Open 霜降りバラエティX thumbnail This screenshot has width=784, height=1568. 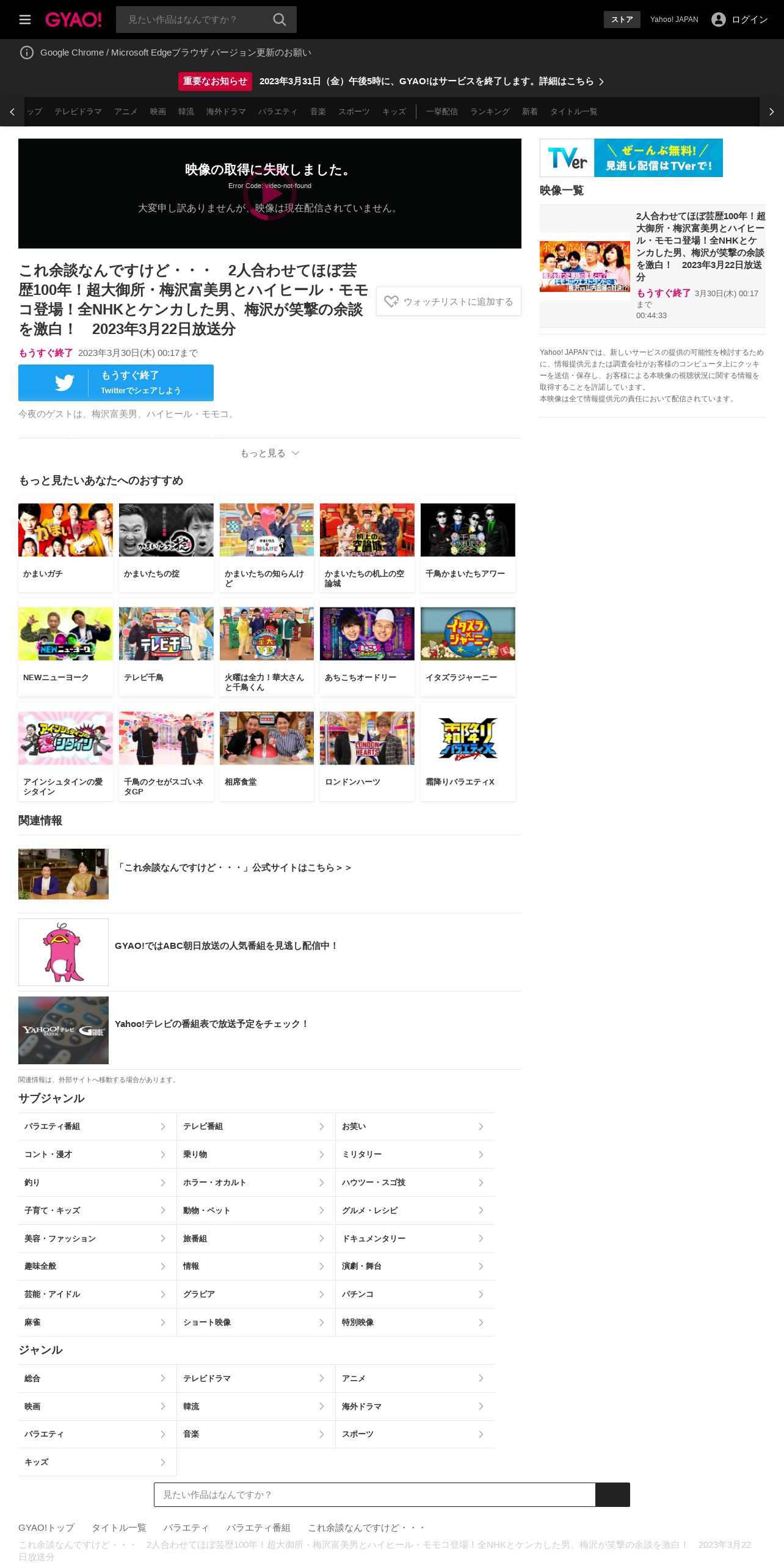(x=468, y=738)
